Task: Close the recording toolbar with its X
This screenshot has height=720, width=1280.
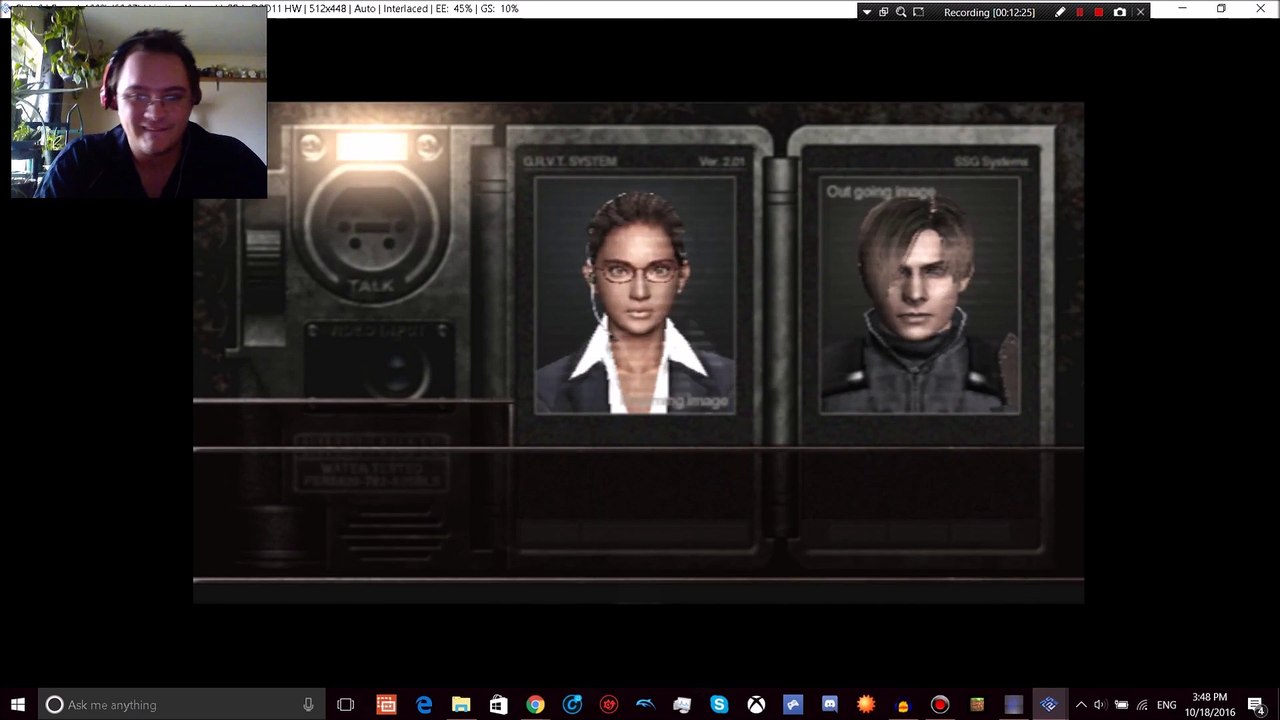Action: click(x=1140, y=12)
